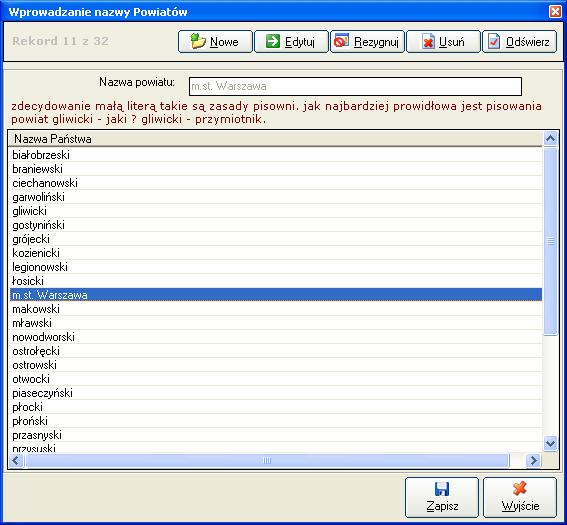Image resolution: width=567 pixels, height=525 pixels.
Task: Select the braniewski row
Action: coord(275,169)
